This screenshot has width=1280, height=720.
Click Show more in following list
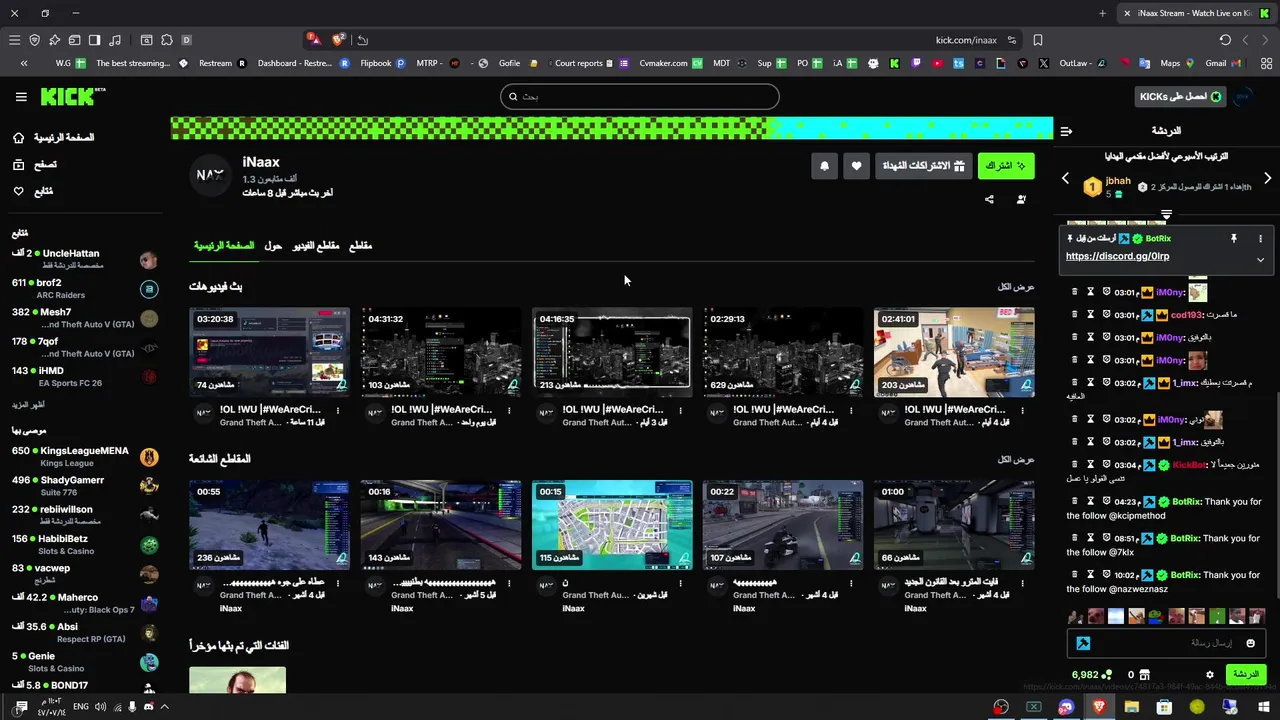[x=28, y=405]
